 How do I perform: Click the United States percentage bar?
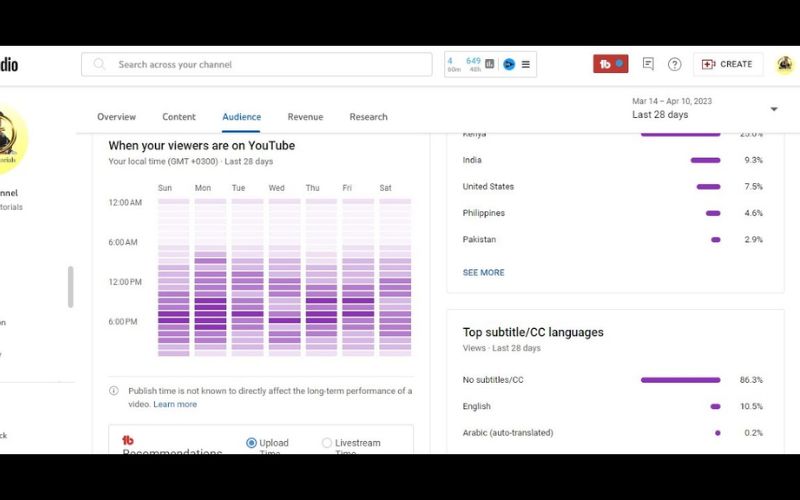pyautogui.click(x=709, y=187)
